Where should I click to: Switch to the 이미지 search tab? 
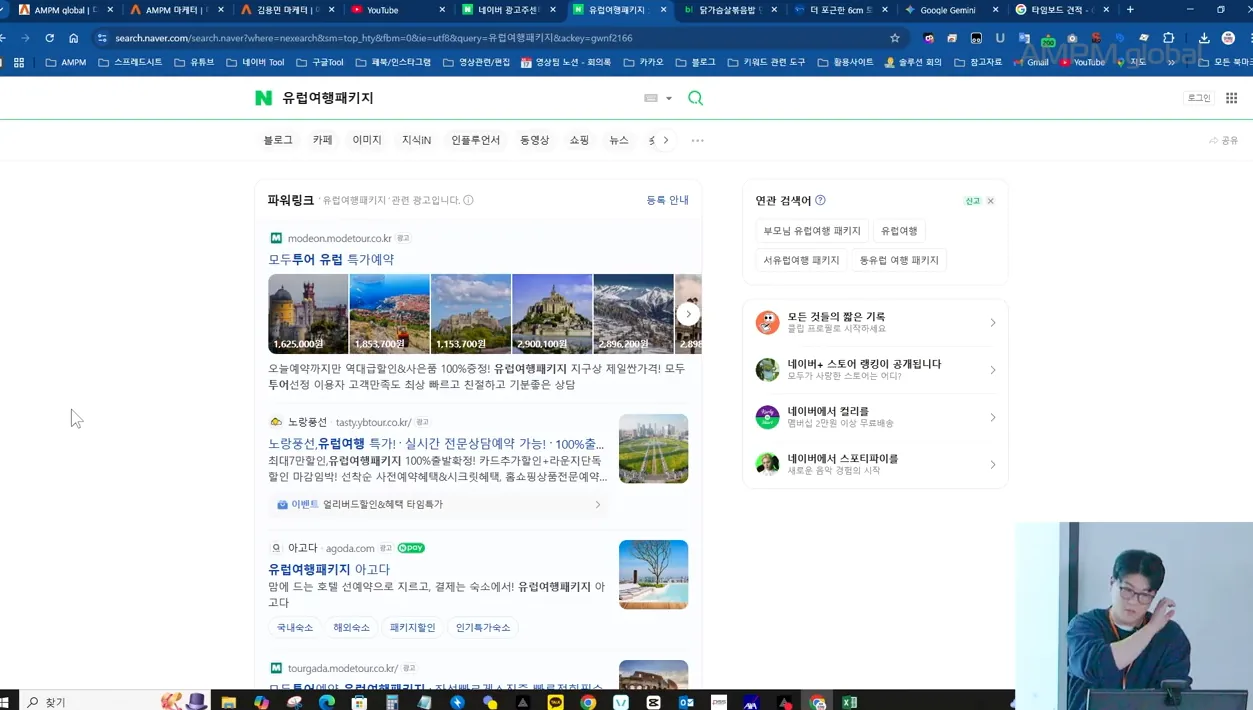point(367,140)
